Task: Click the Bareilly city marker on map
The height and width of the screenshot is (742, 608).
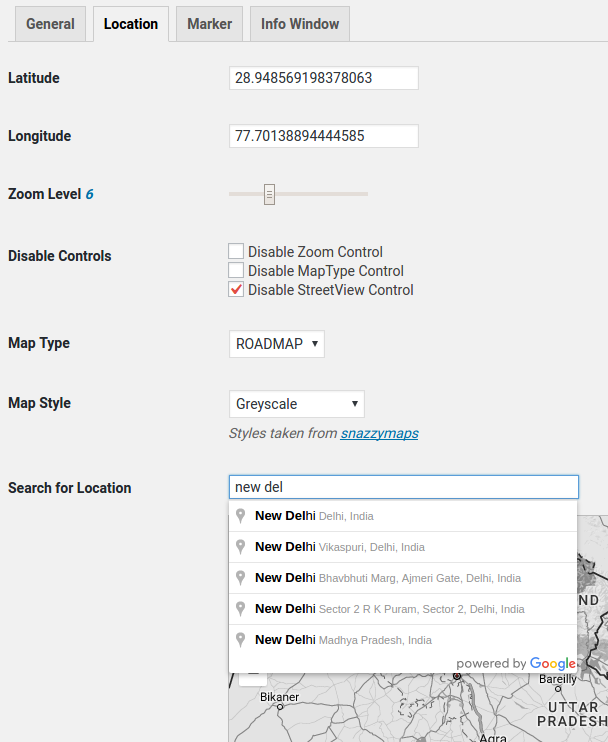Action: (x=558, y=689)
